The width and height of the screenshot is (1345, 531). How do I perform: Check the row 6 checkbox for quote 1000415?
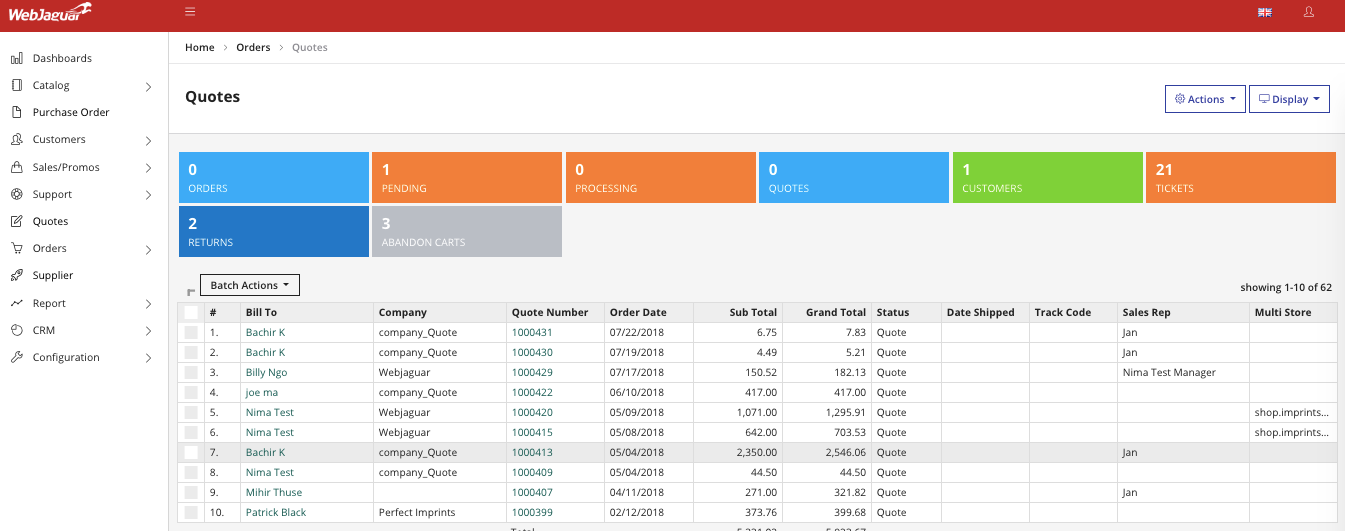click(191, 432)
